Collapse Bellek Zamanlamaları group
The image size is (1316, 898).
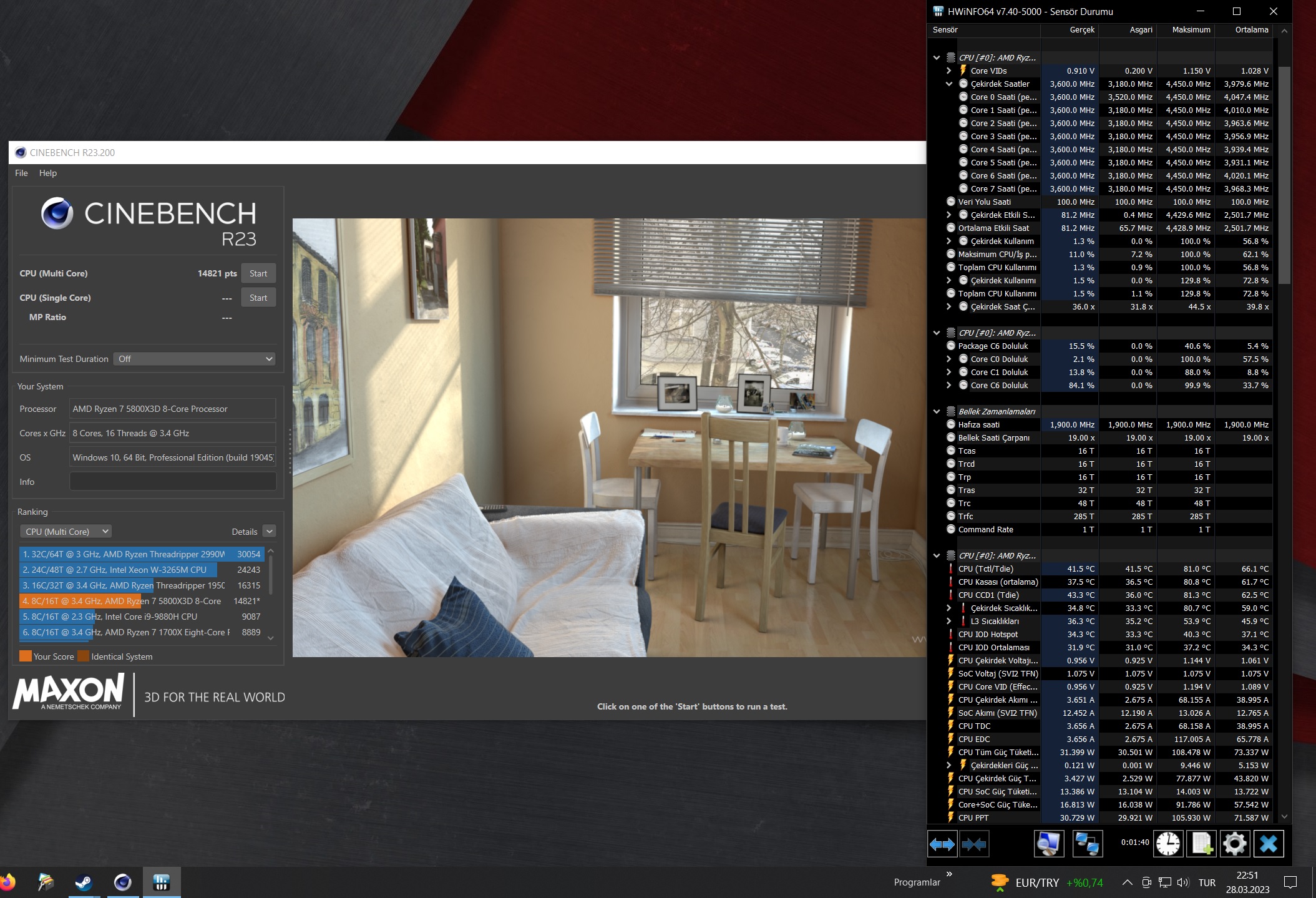click(x=937, y=411)
